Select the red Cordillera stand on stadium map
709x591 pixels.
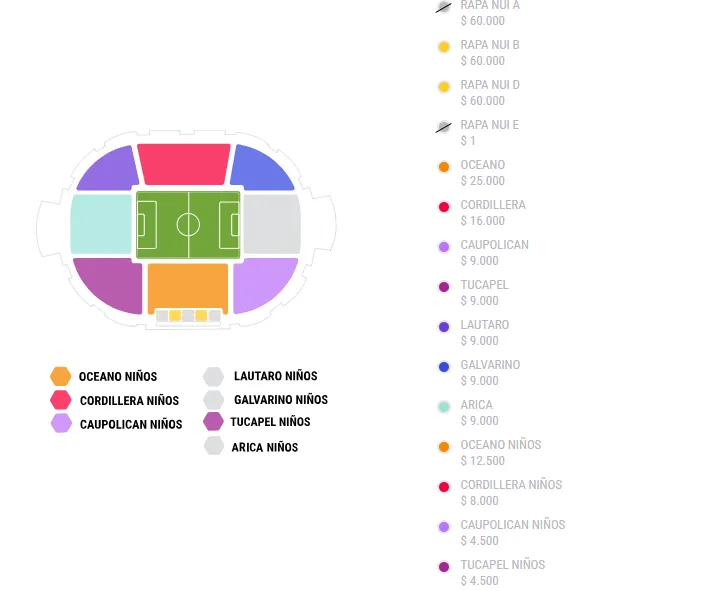(x=184, y=164)
